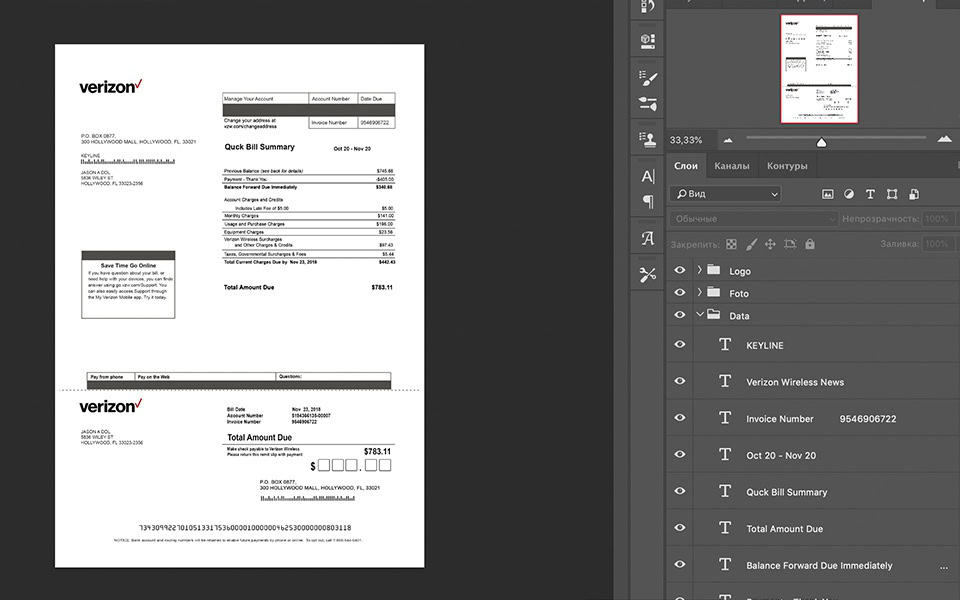This screenshot has height=600, width=960.
Task: Hide the Foto group
Action: click(x=680, y=293)
